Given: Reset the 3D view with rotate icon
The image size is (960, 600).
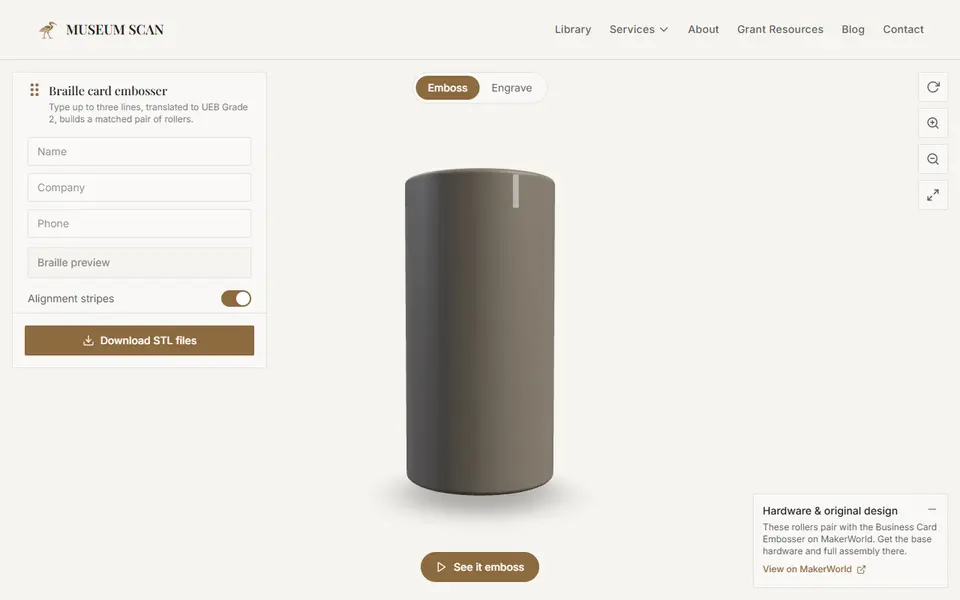Looking at the screenshot, I should (933, 87).
